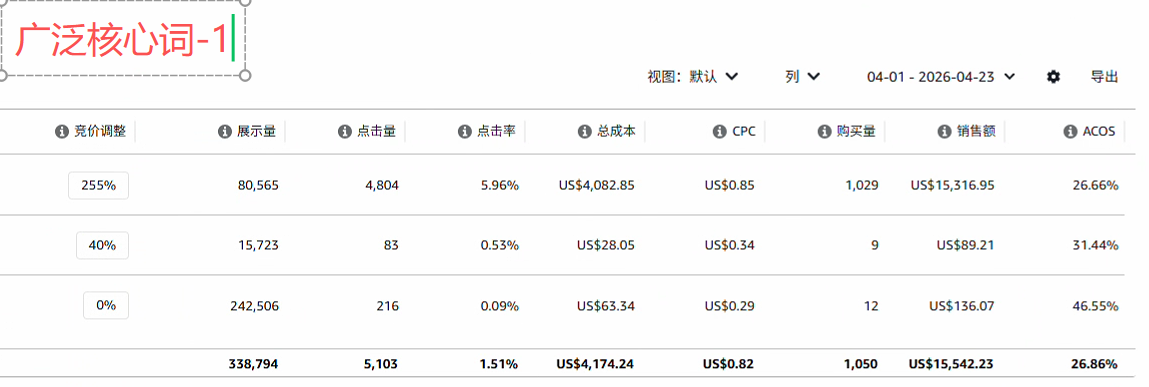
Task: Sort by ACOS column header
Action: [x=1098, y=131]
